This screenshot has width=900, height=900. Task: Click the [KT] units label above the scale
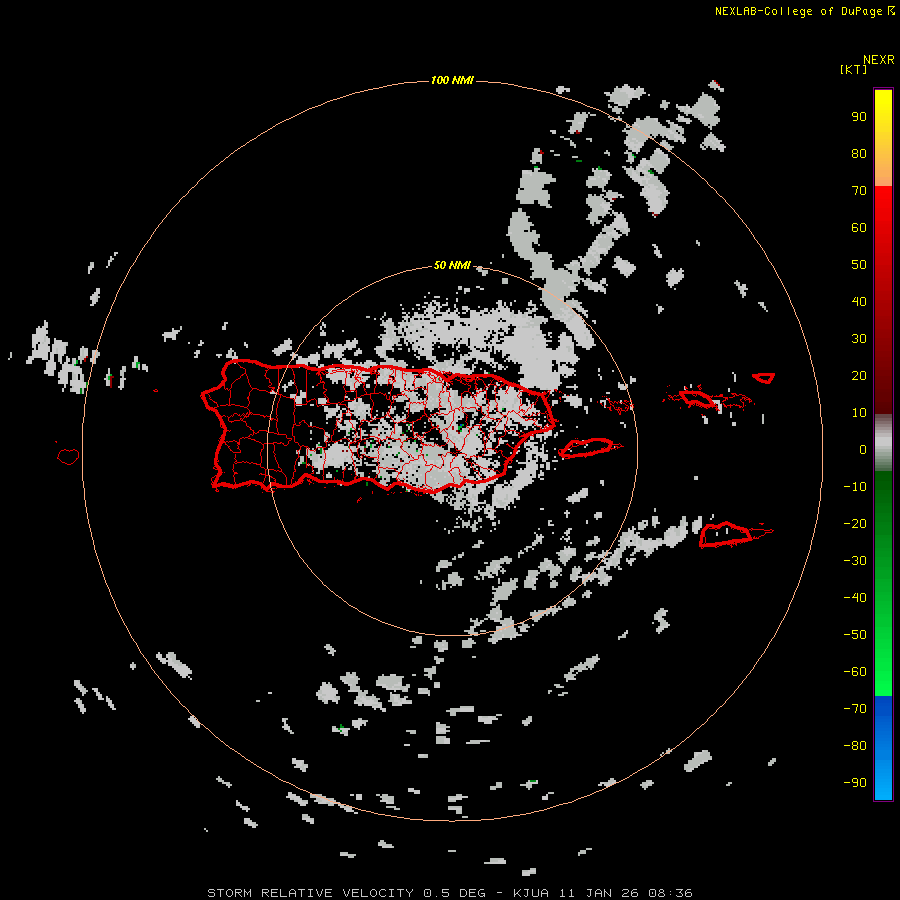[x=854, y=69]
